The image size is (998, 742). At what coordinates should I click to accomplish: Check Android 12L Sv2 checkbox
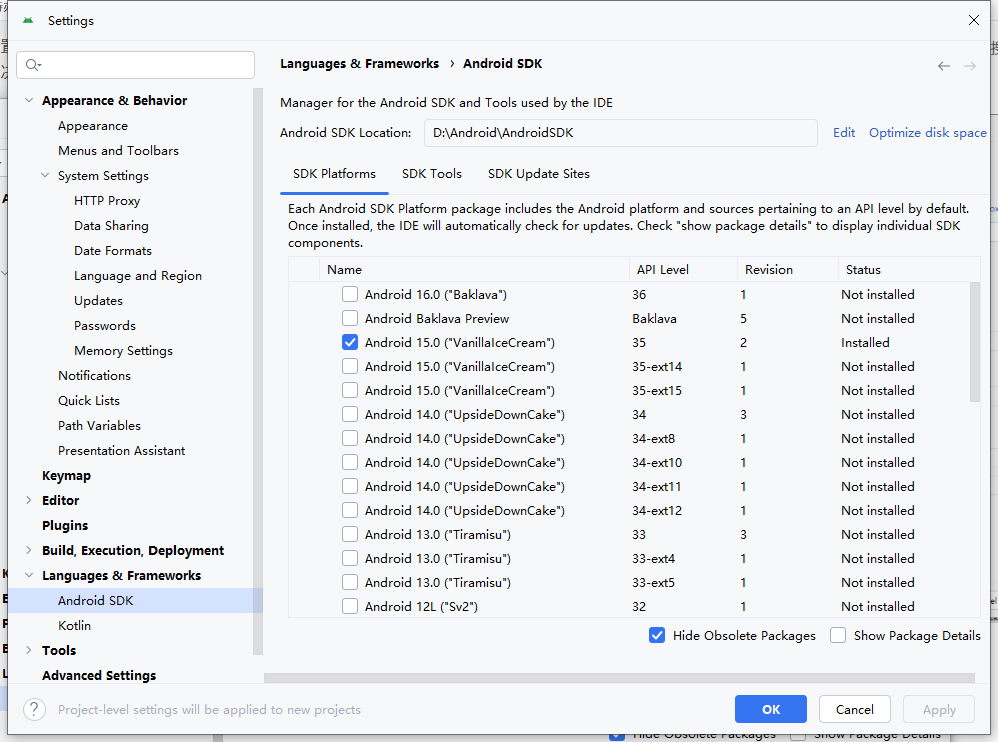349,606
